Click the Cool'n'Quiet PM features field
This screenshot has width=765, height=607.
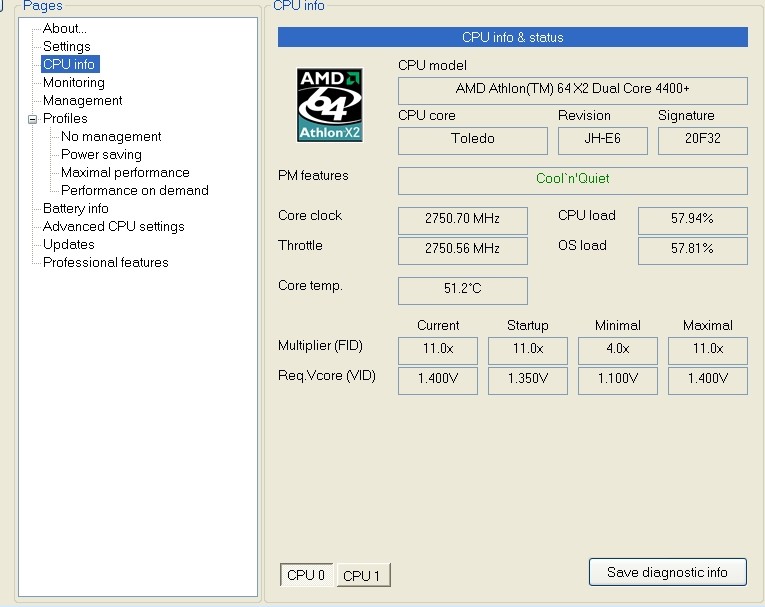[x=572, y=181]
